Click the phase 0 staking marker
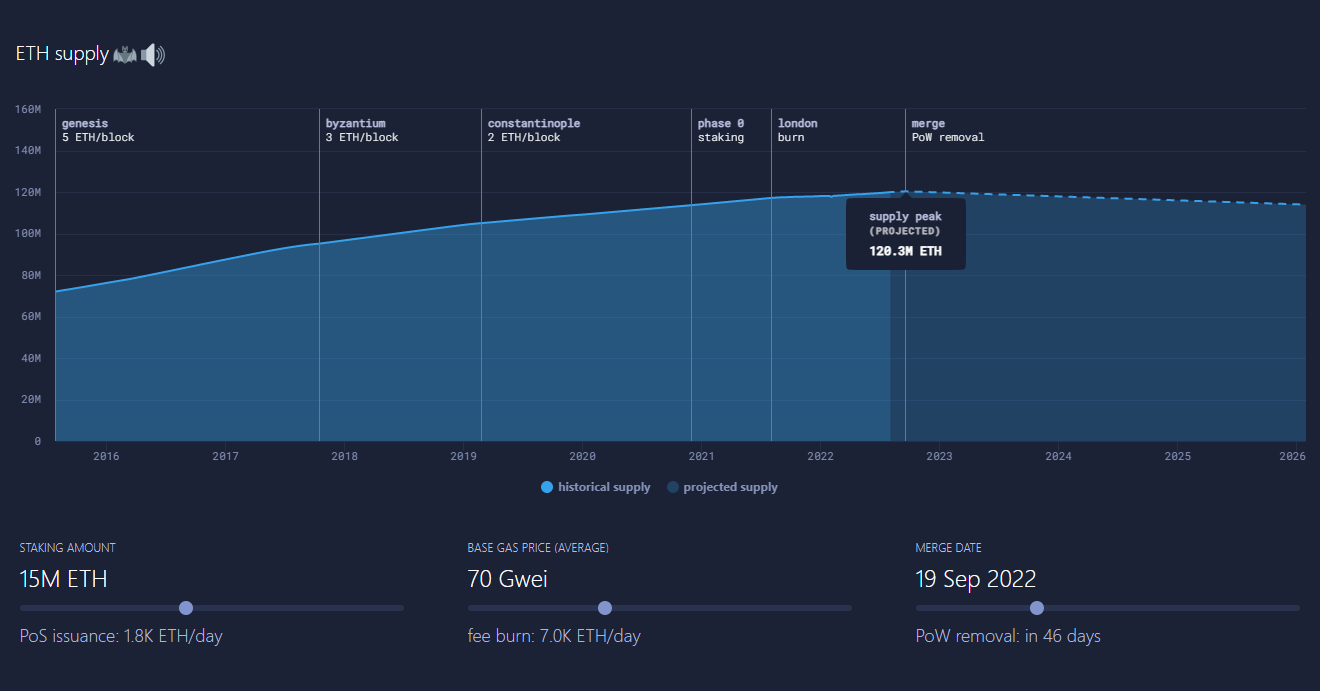This screenshot has width=1320, height=691. (720, 130)
